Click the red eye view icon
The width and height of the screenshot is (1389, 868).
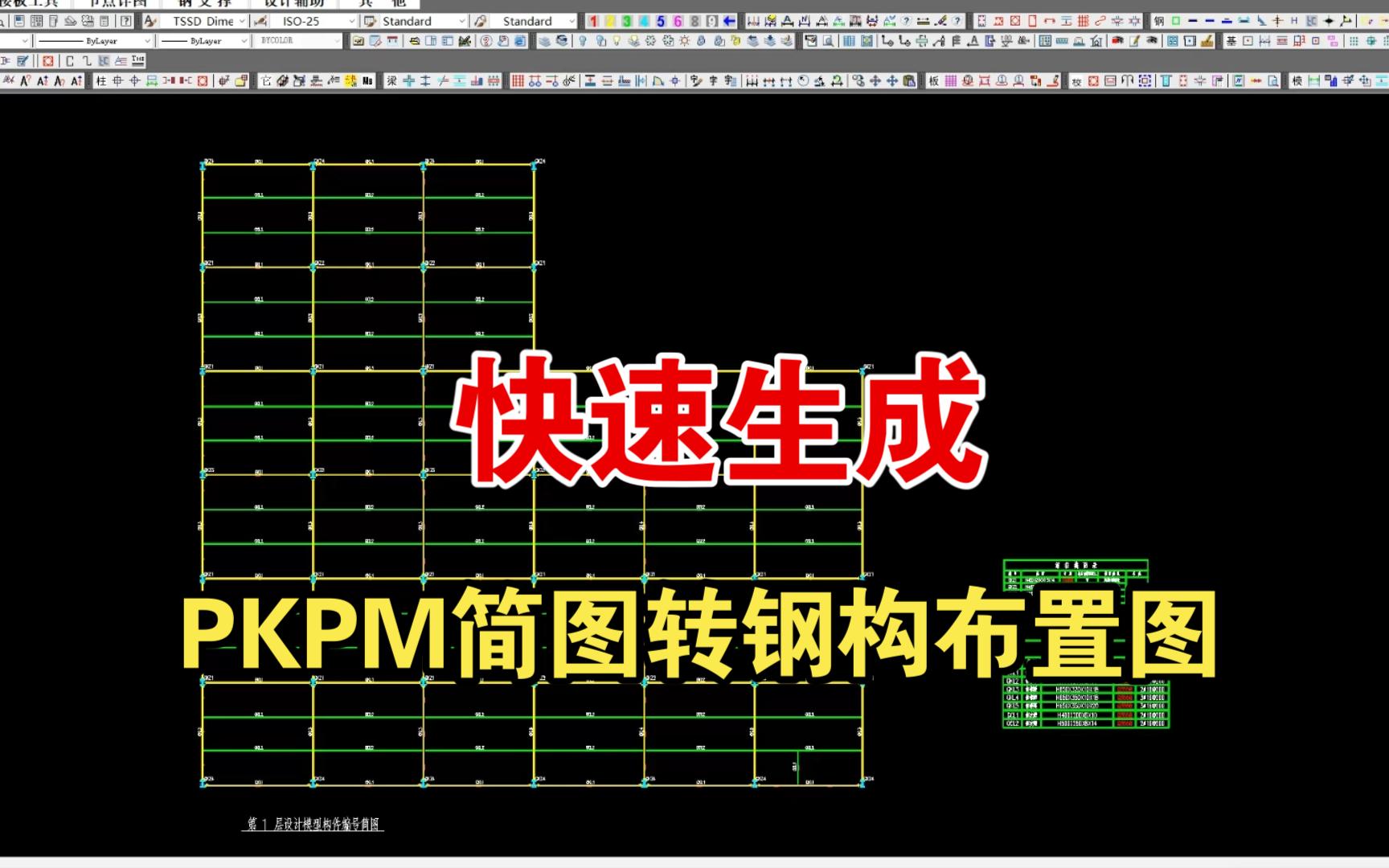1117,40
